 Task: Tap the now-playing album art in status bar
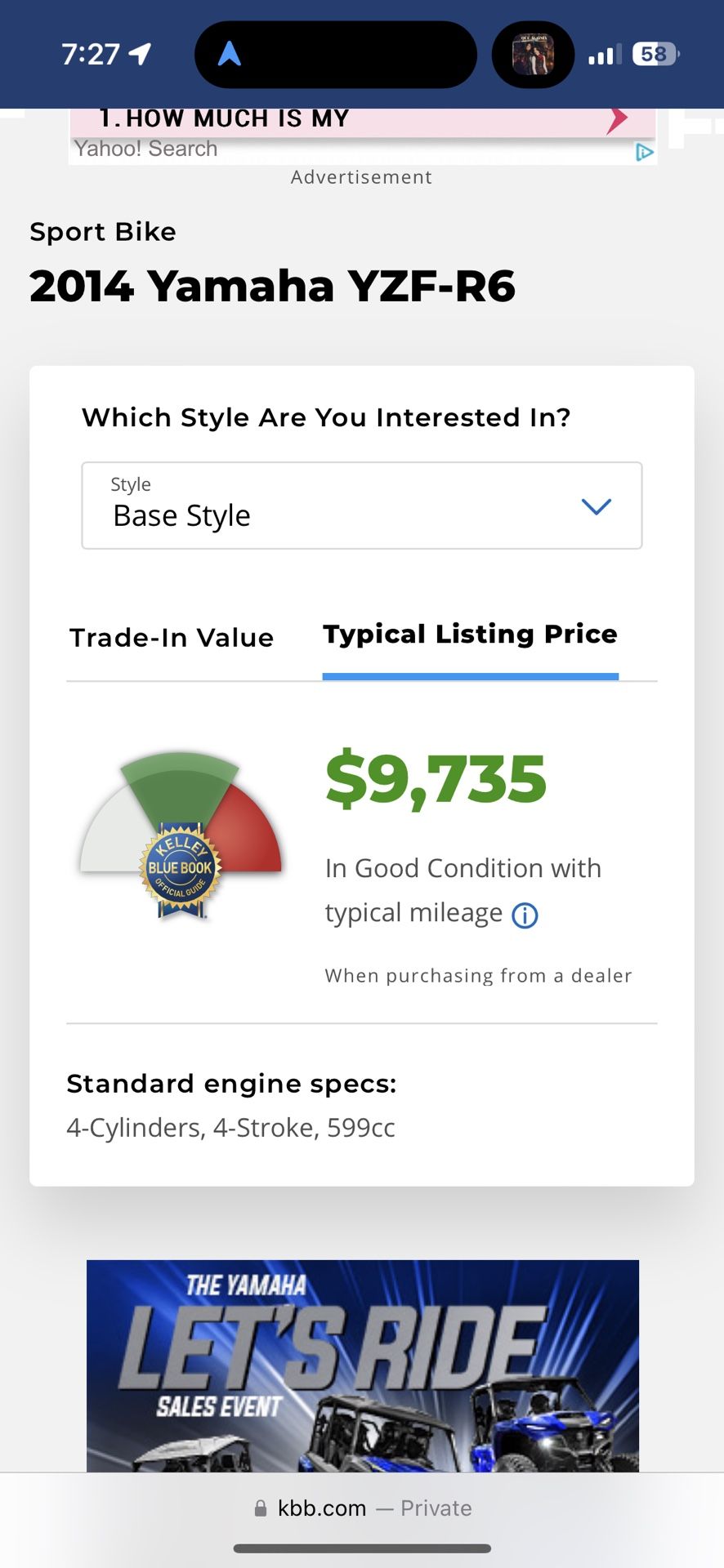(533, 55)
